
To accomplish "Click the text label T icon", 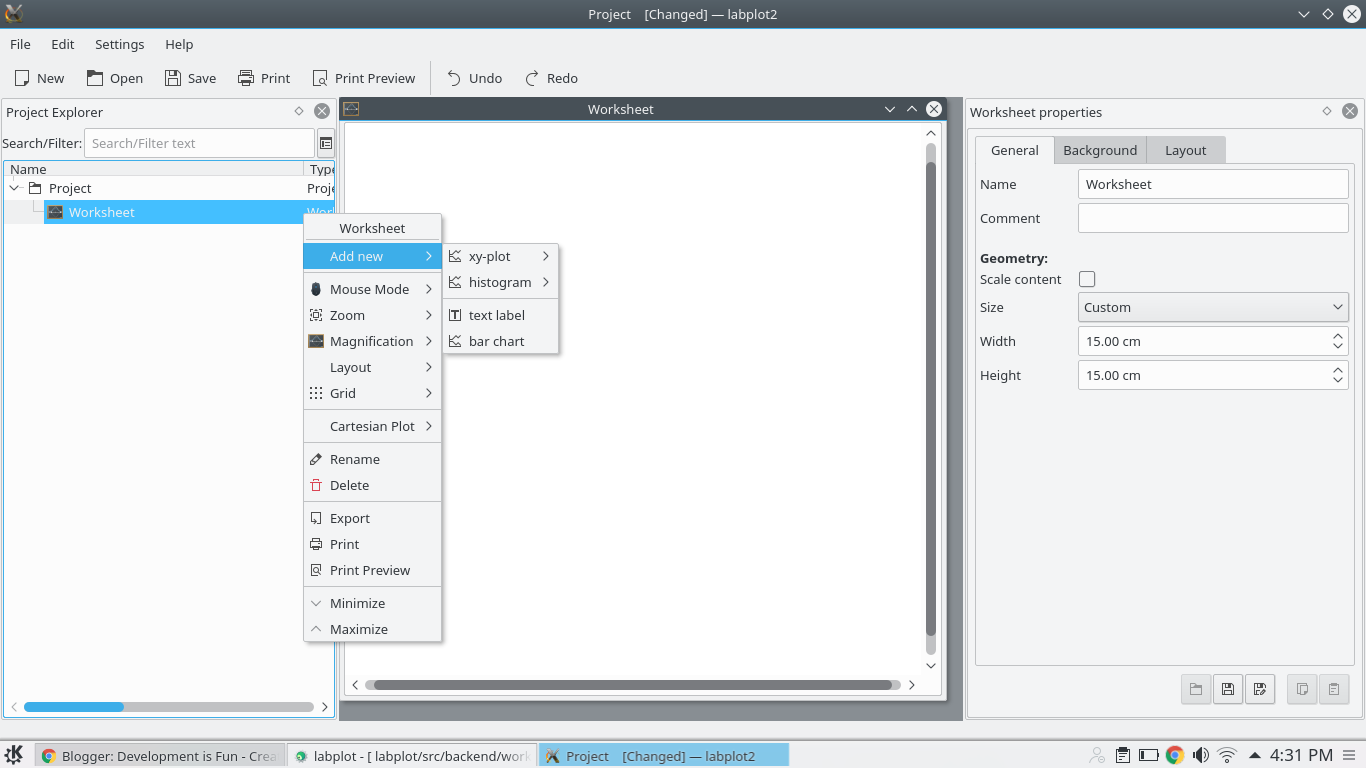I will tap(455, 315).
